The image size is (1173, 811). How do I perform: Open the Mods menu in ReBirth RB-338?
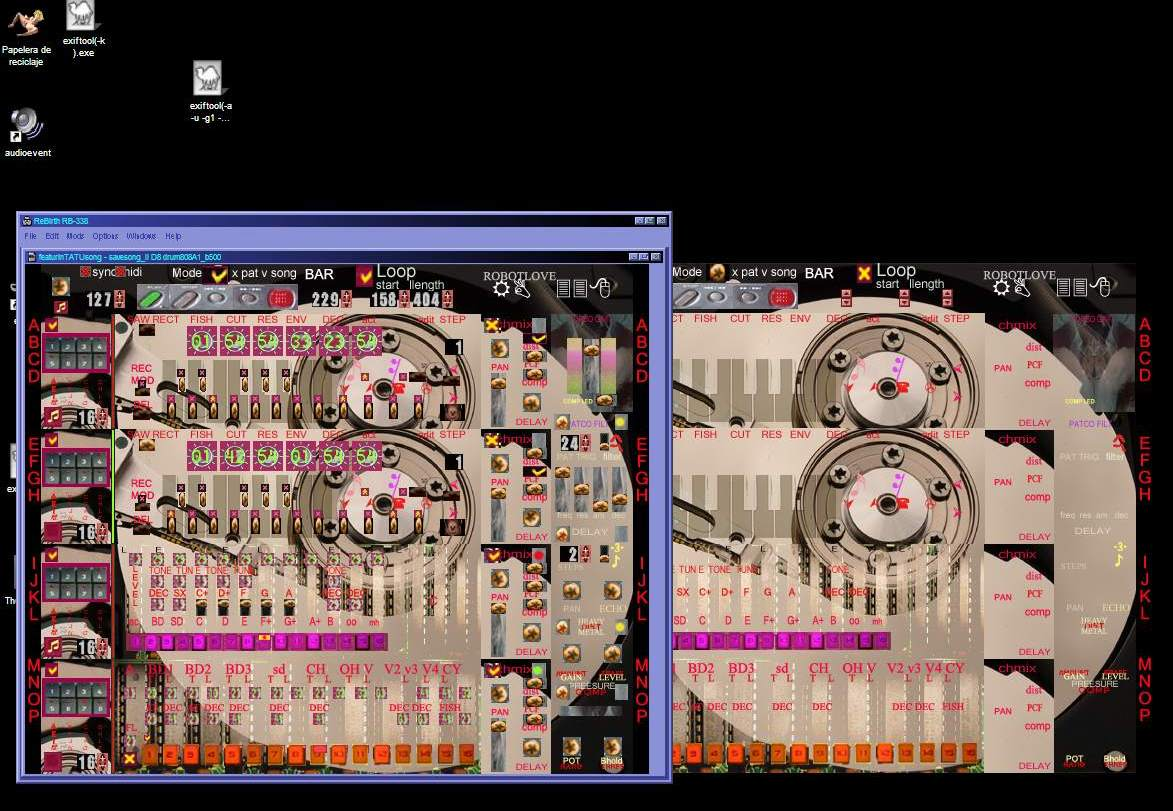click(x=75, y=236)
